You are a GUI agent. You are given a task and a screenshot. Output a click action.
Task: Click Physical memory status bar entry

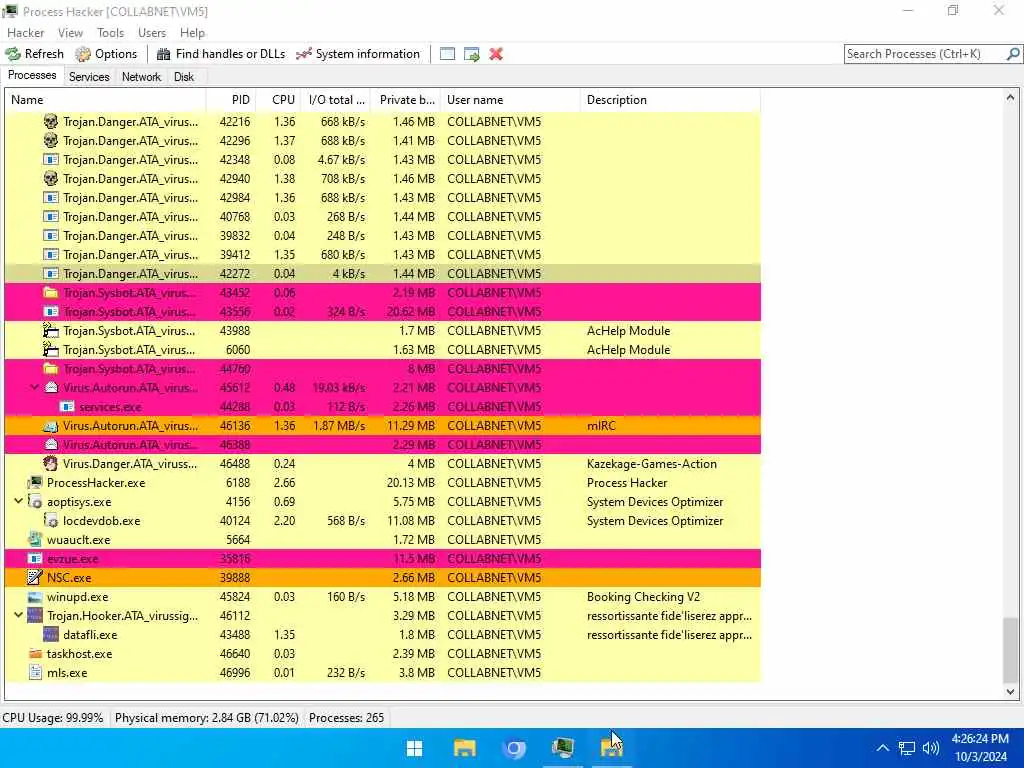pyautogui.click(x=206, y=718)
